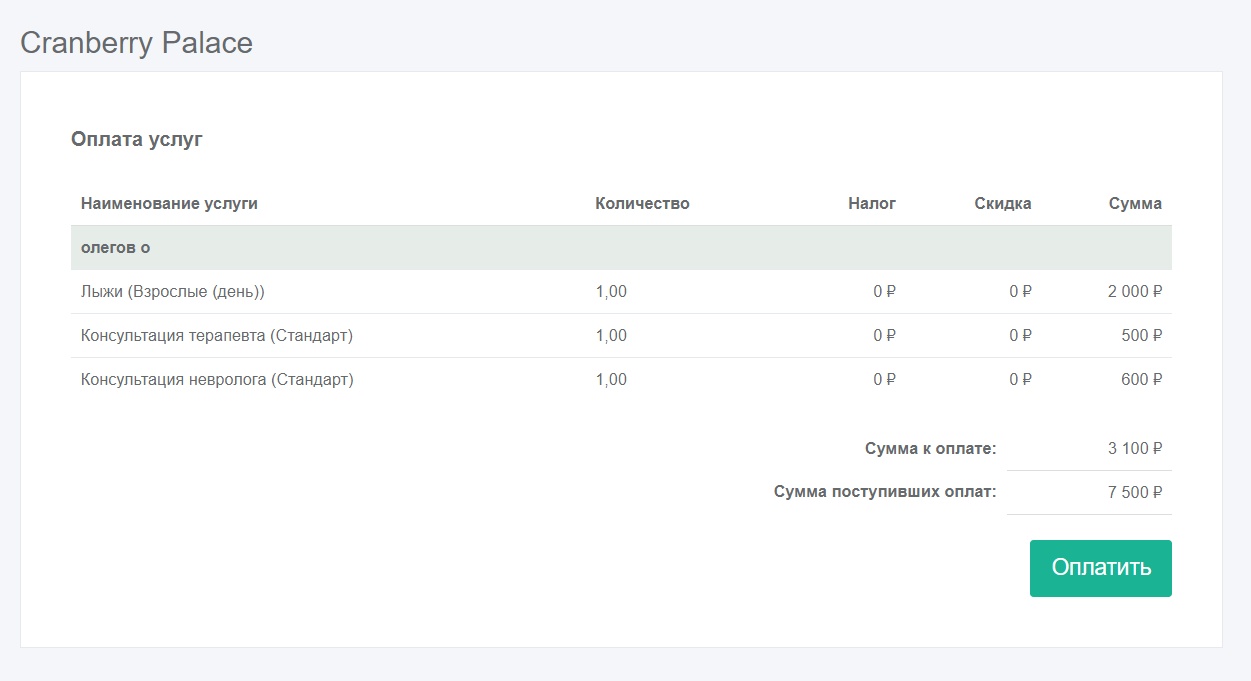Select the Лыжи (Взрослые (день)) service row
This screenshot has height=681, width=1251.
coord(173,292)
